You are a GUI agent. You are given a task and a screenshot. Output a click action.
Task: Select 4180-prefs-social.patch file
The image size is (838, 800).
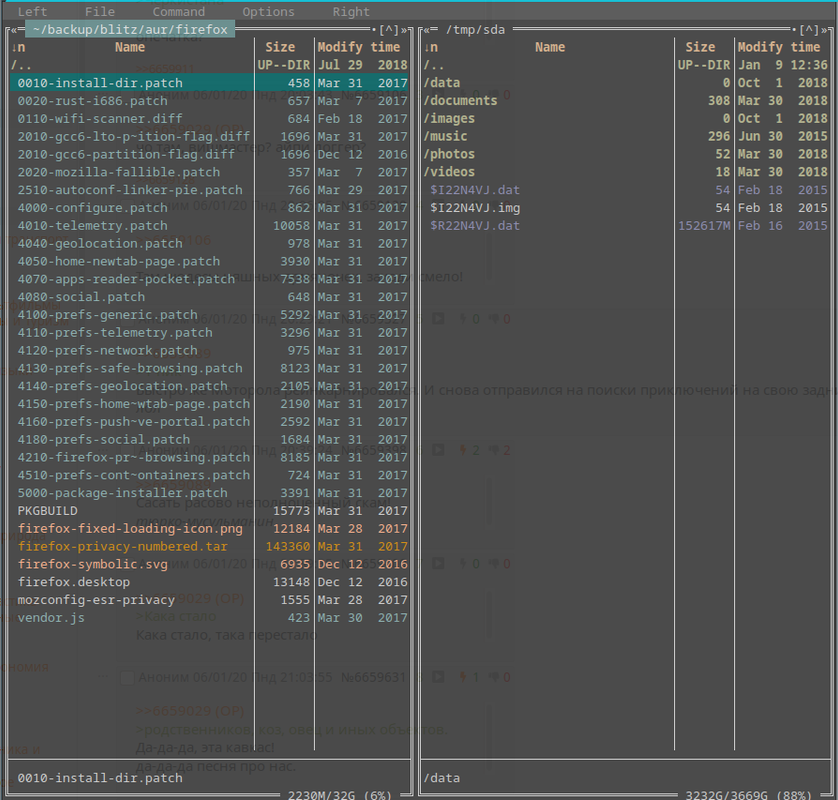tap(209, 439)
